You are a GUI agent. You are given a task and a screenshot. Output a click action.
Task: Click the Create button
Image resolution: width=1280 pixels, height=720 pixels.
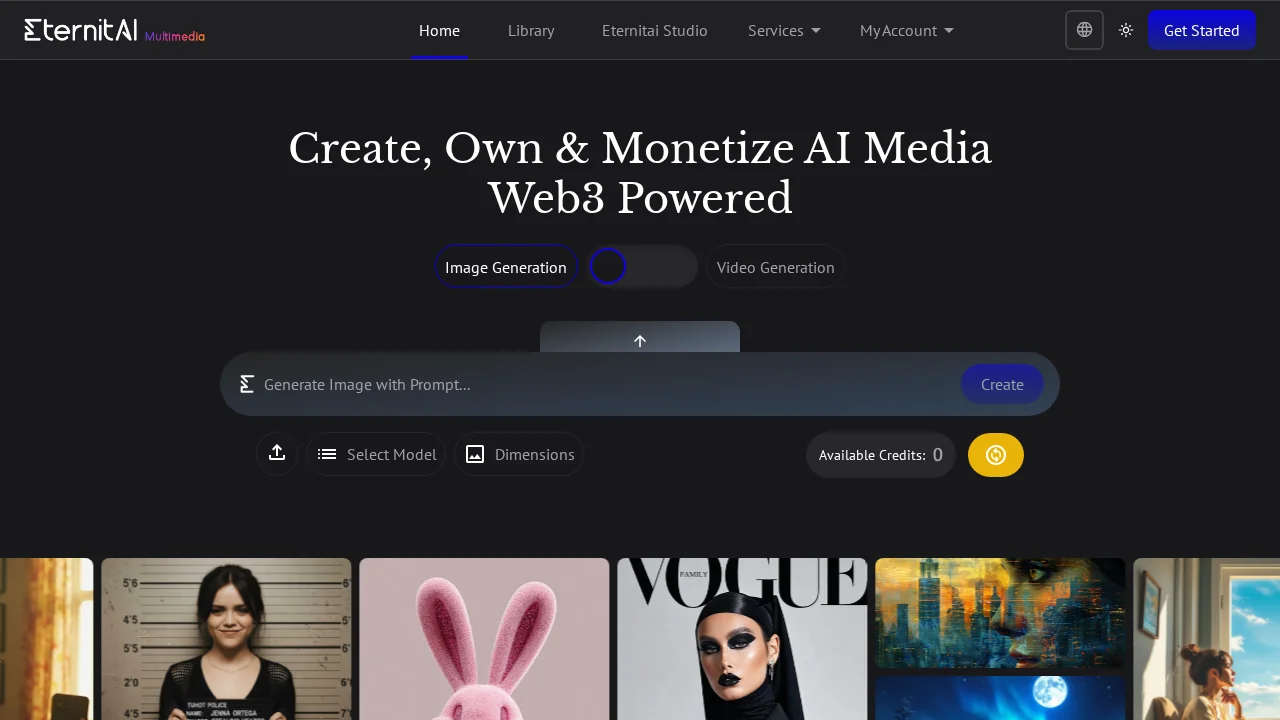pos(1001,384)
